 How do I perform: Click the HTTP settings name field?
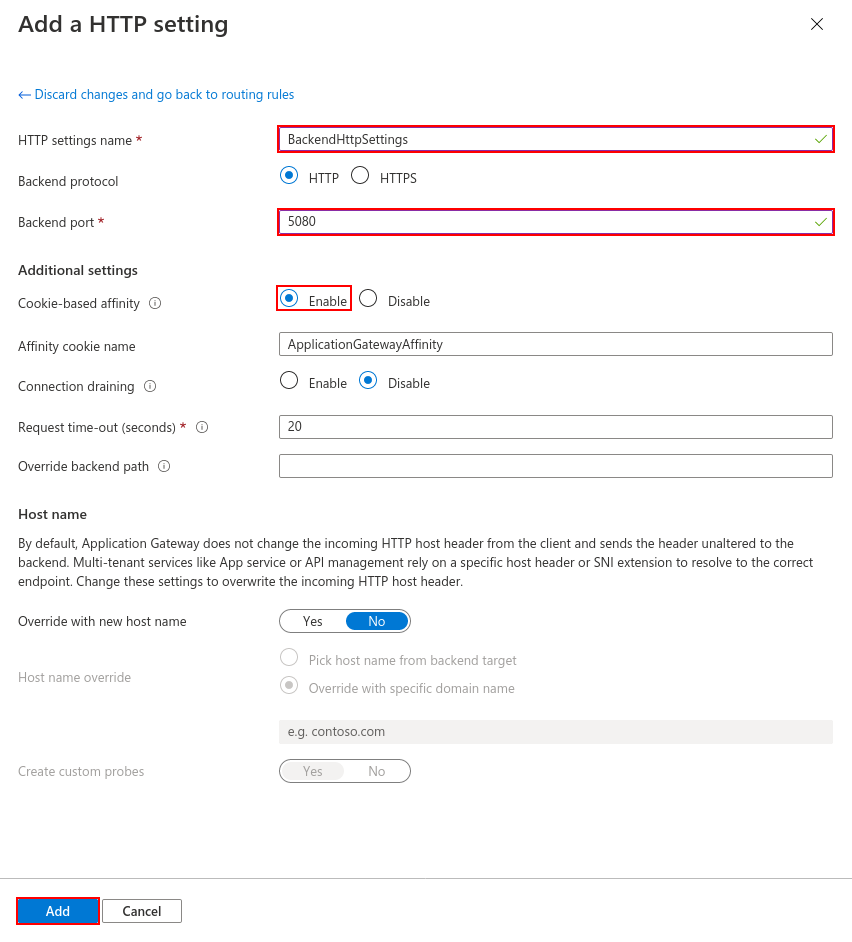(x=556, y=139)
